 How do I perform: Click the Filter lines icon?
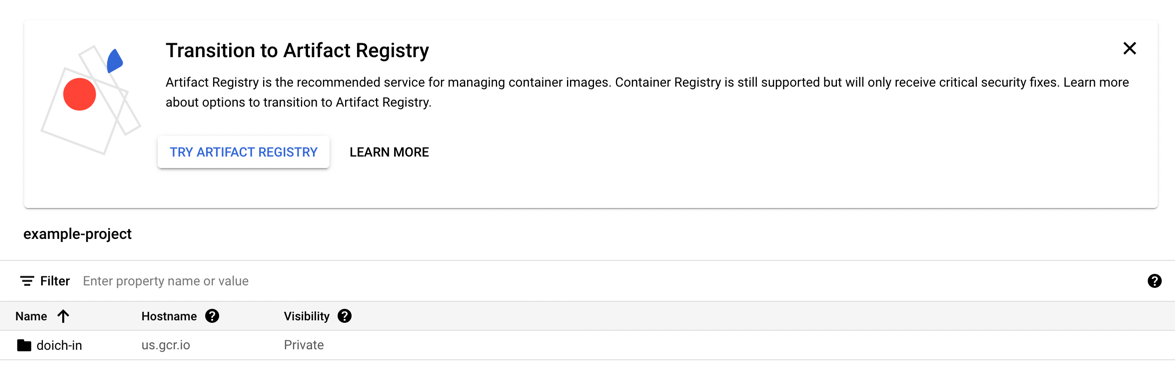pyautogui.click(x=27, y=281)
